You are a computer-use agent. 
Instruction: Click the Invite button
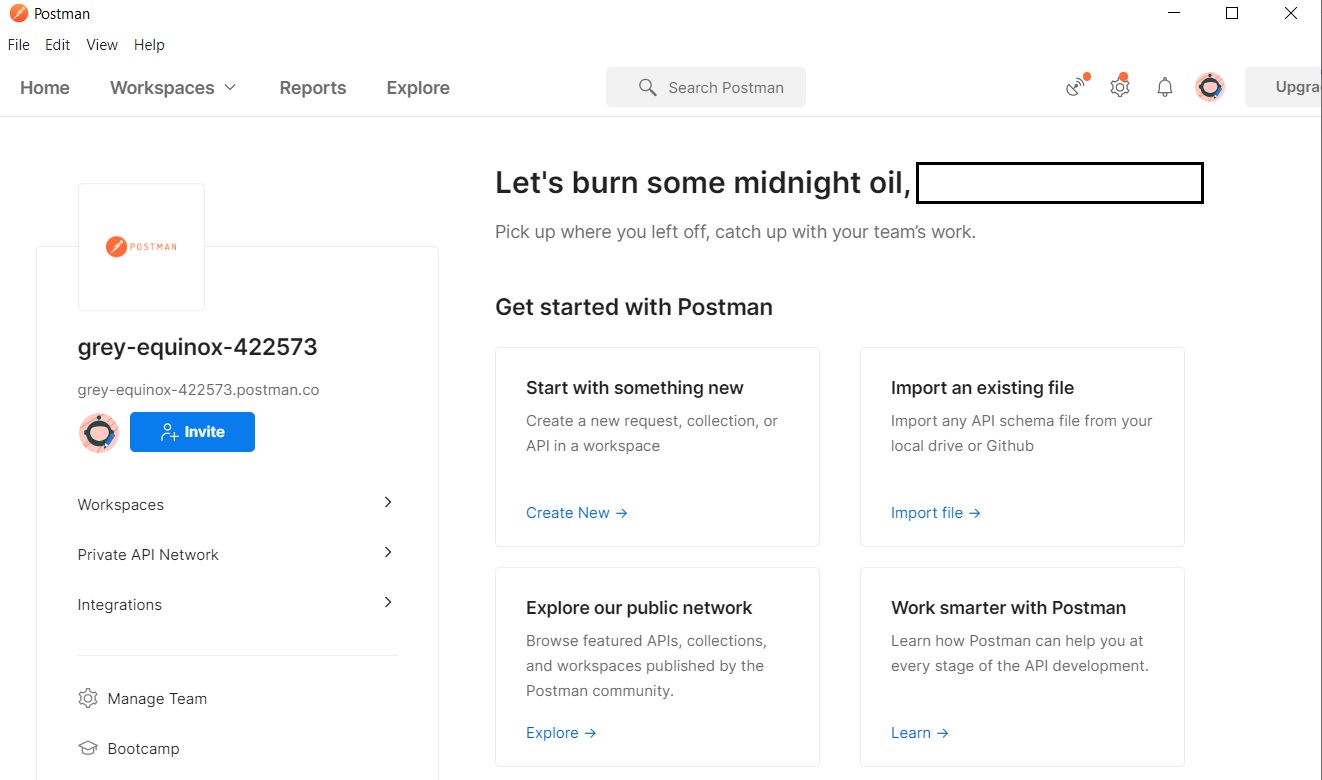(x=192, y=432)
